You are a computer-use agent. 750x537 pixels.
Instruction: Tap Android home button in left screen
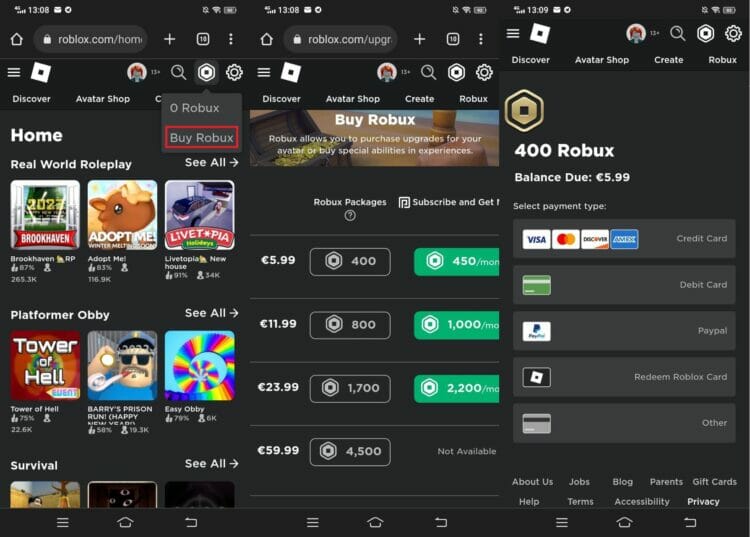tap(125, 522)
